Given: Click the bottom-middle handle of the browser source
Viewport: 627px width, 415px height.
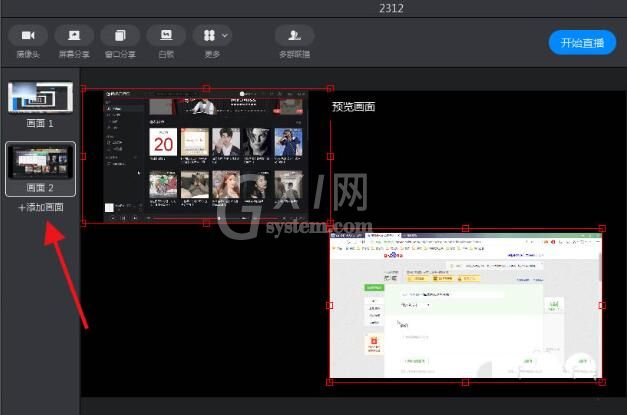Looking at the screenshot, I should tap(465, 383).
